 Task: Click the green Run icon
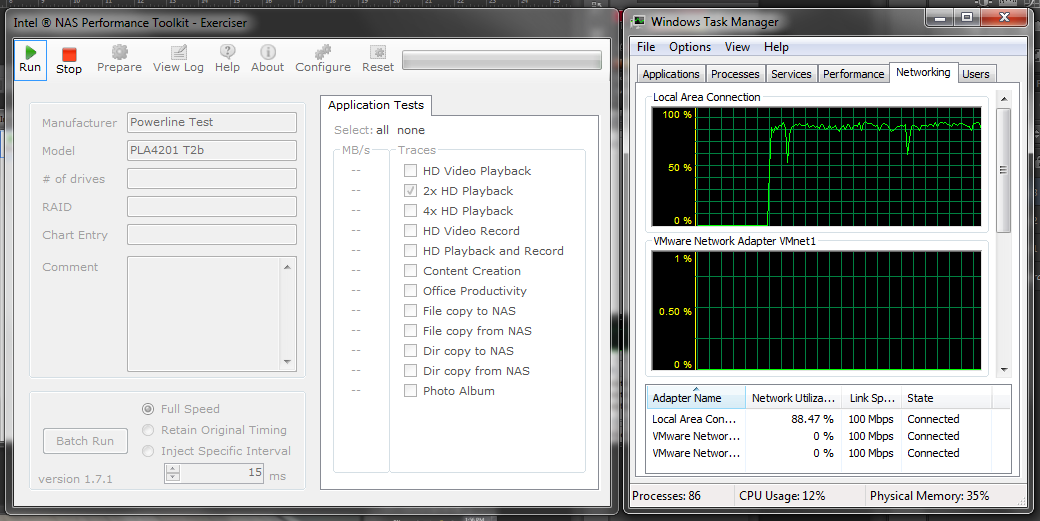pyautogui.click(x=30, y=52)
